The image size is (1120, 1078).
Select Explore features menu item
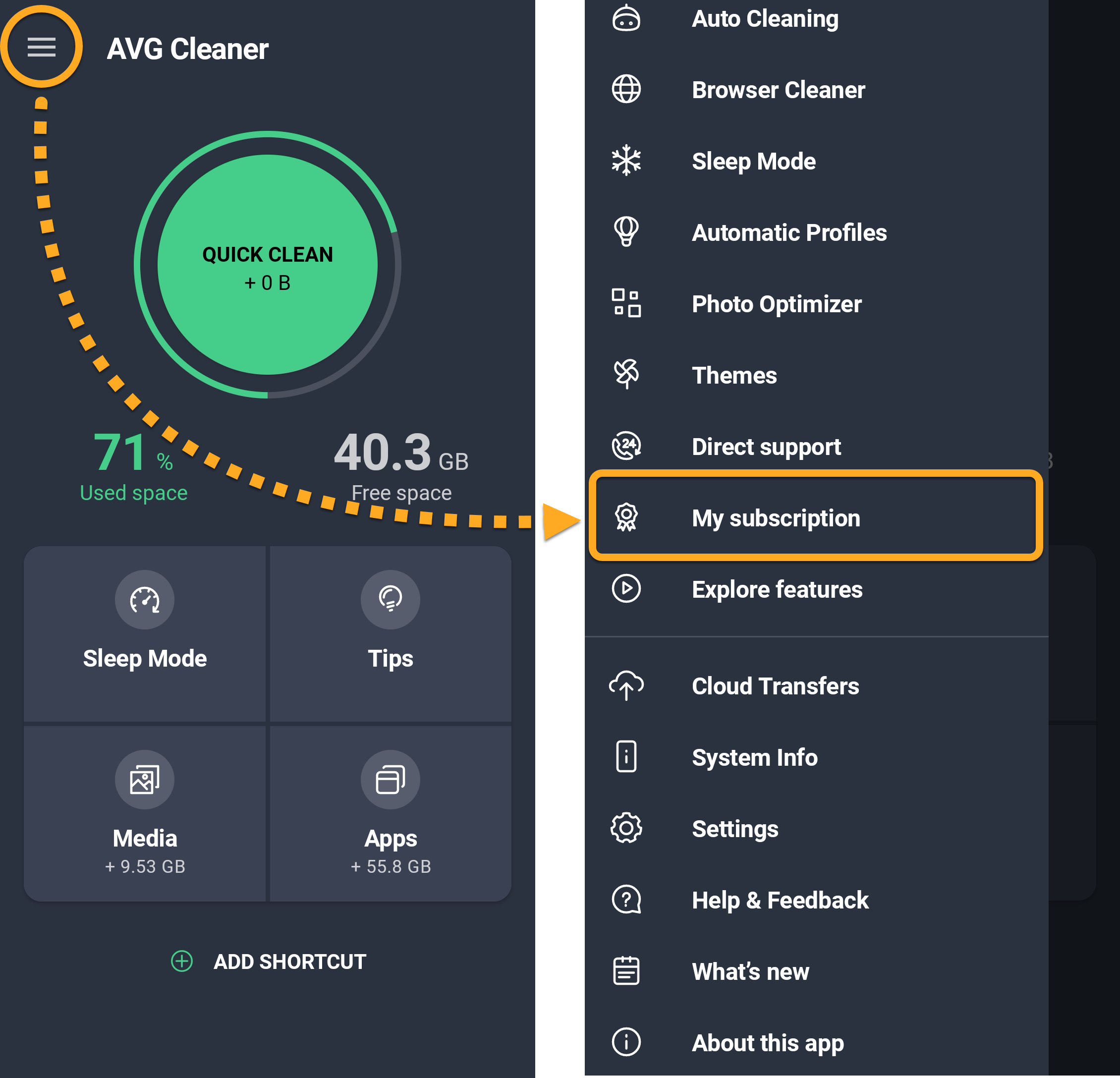[777, 589]
